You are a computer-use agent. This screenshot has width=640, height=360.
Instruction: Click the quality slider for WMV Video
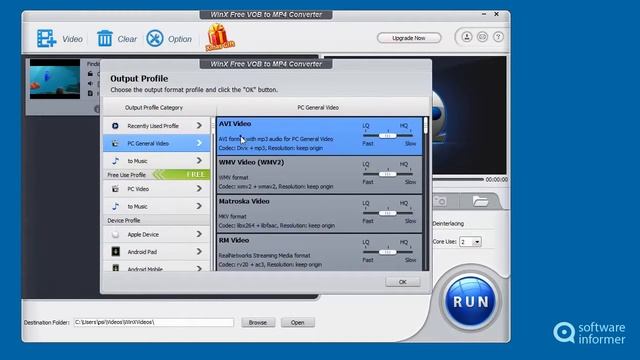387,174
